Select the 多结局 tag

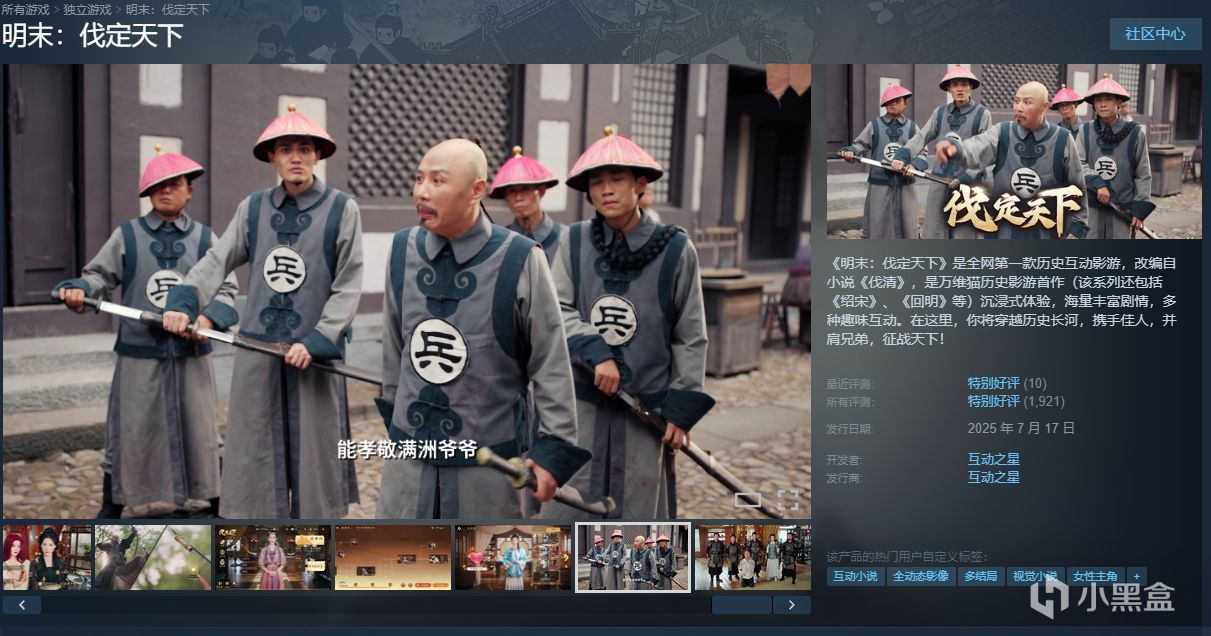[980, 576]
